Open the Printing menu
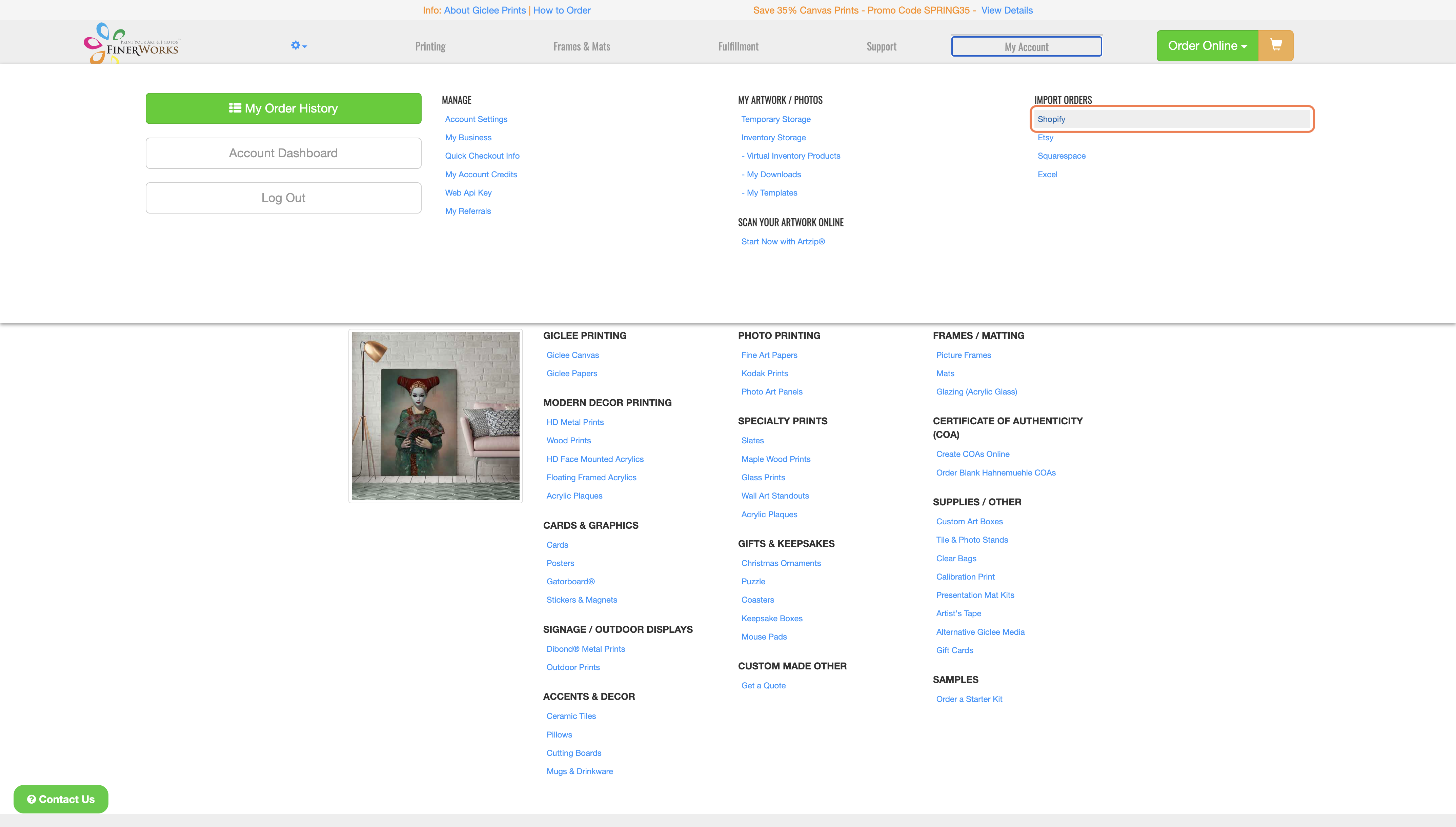1456x827 pixels. [430, 46]
